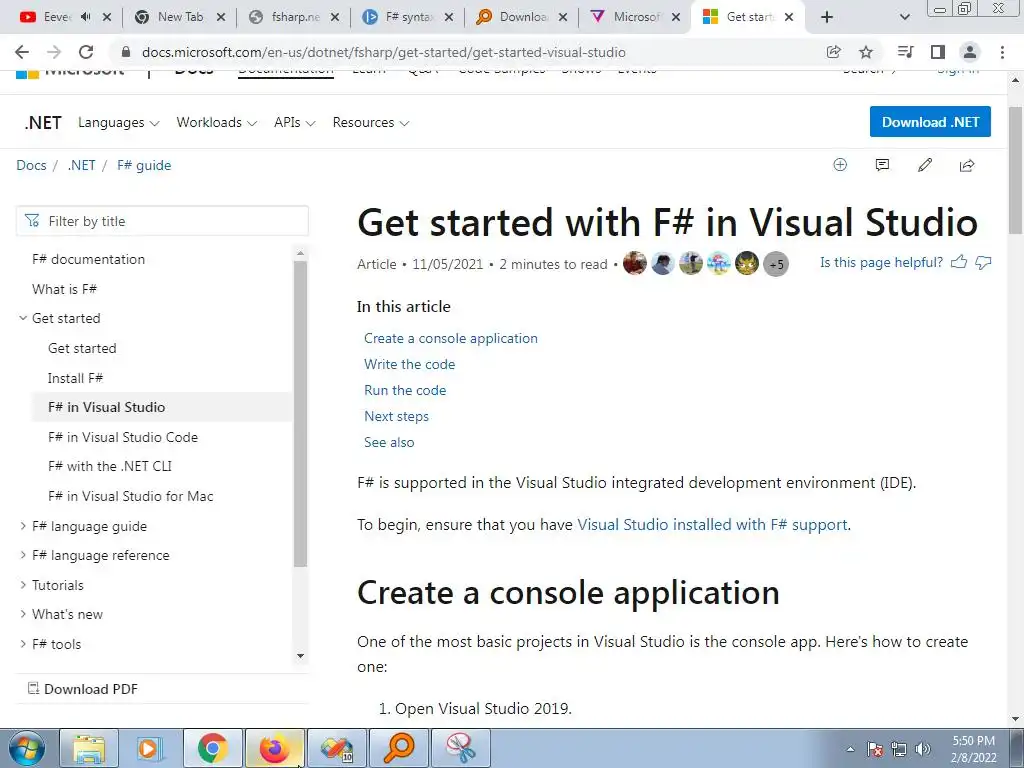Viewport: 1024px width, 768px height.
Task: Jump to Write the code section
Action: [x=409, y=364]
